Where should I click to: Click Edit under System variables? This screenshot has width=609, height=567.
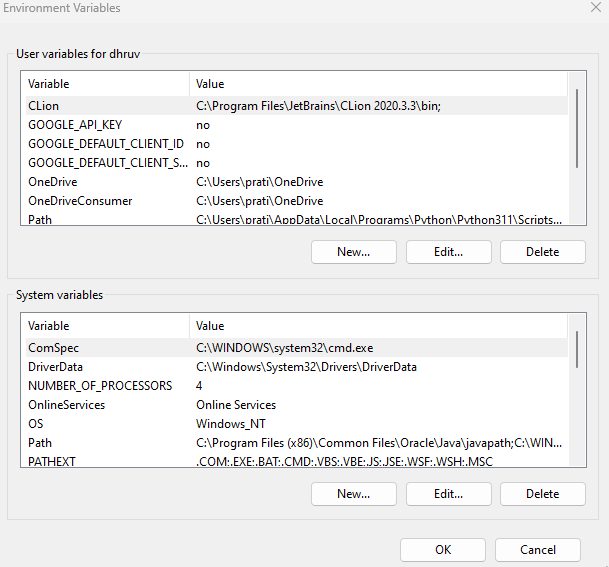tap(448, 494)
